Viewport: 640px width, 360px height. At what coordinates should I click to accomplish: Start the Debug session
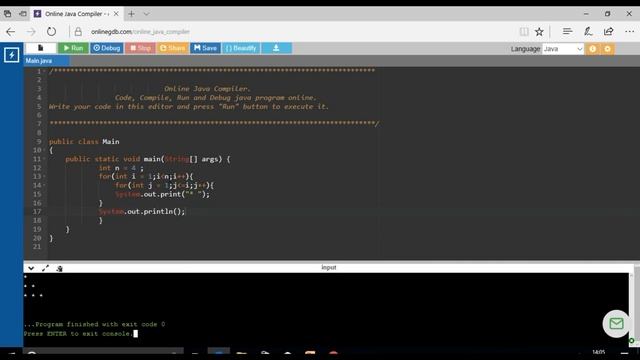point(107,48)
